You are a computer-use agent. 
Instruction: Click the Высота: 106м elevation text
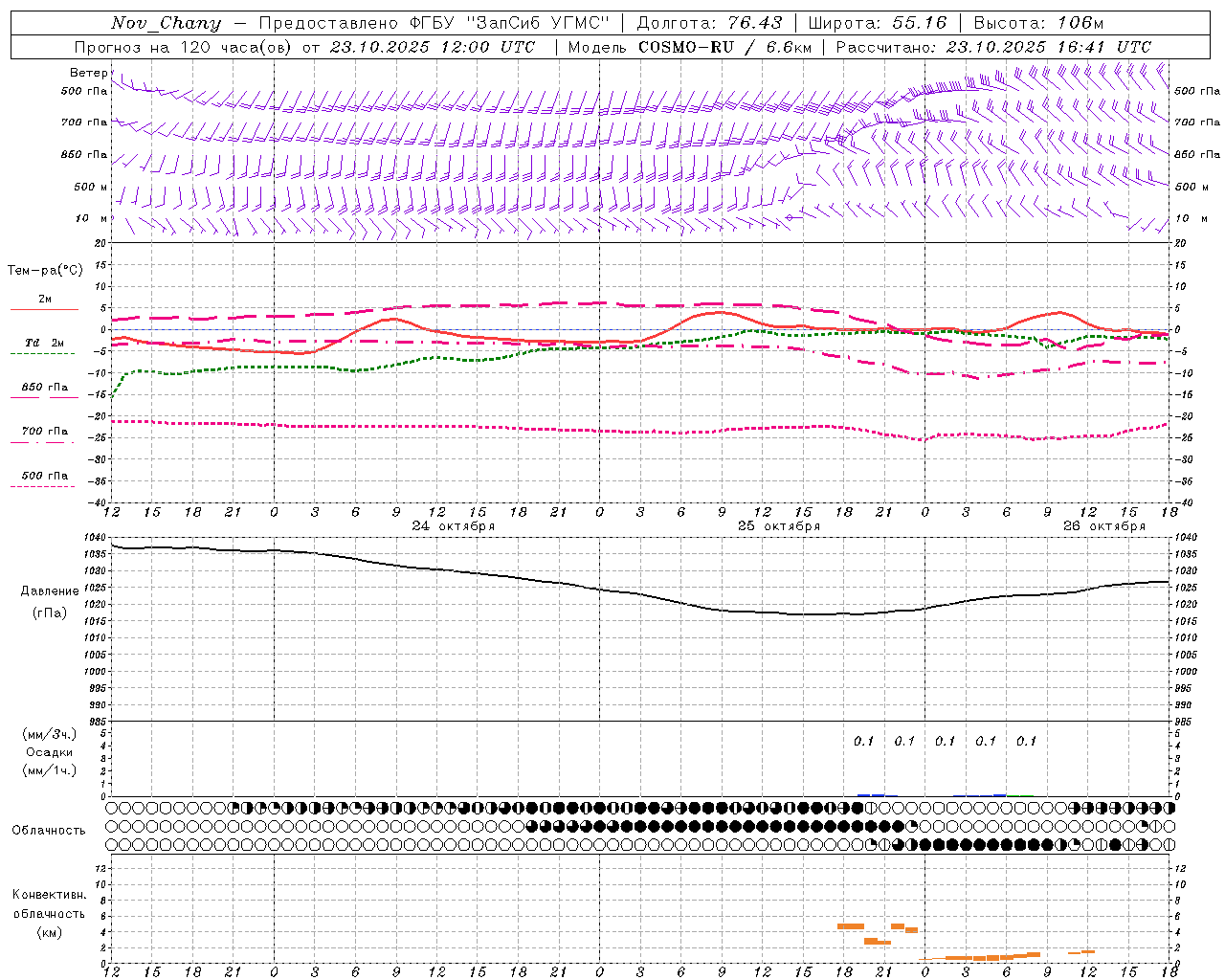(x=1038, y=23)
